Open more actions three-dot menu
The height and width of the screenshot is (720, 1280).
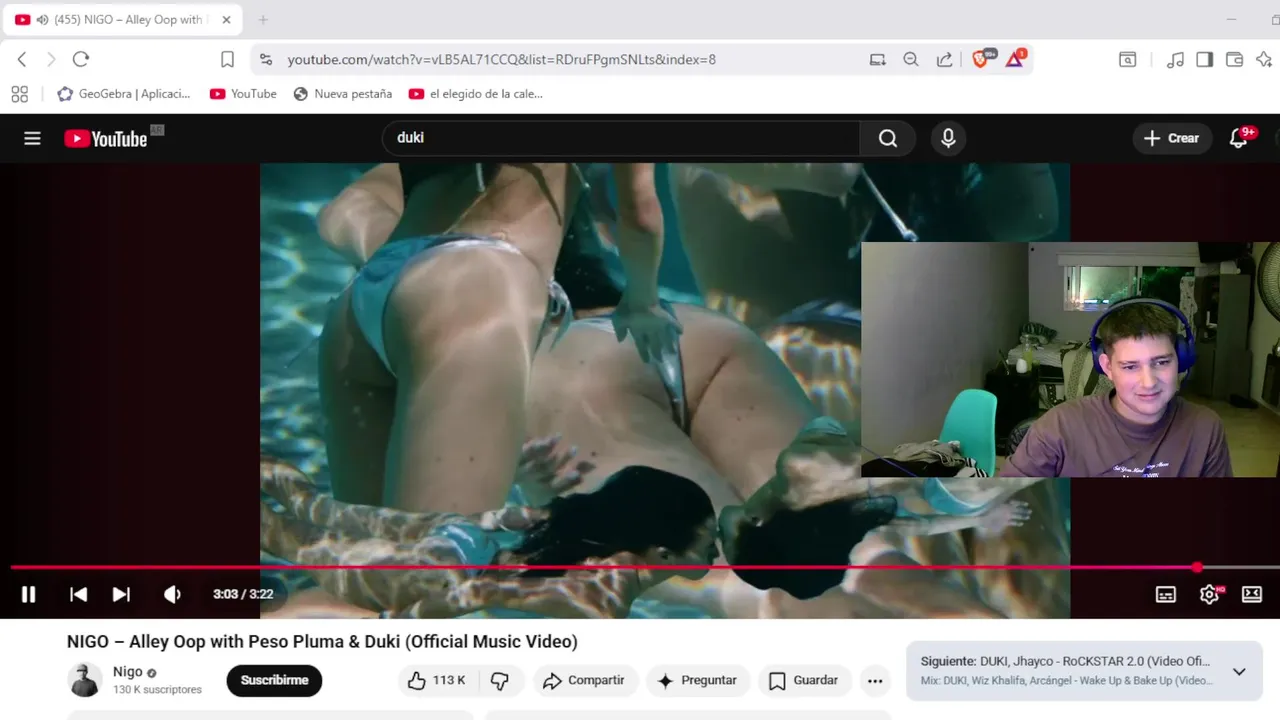pyautogui.click(x=875, y=680)
